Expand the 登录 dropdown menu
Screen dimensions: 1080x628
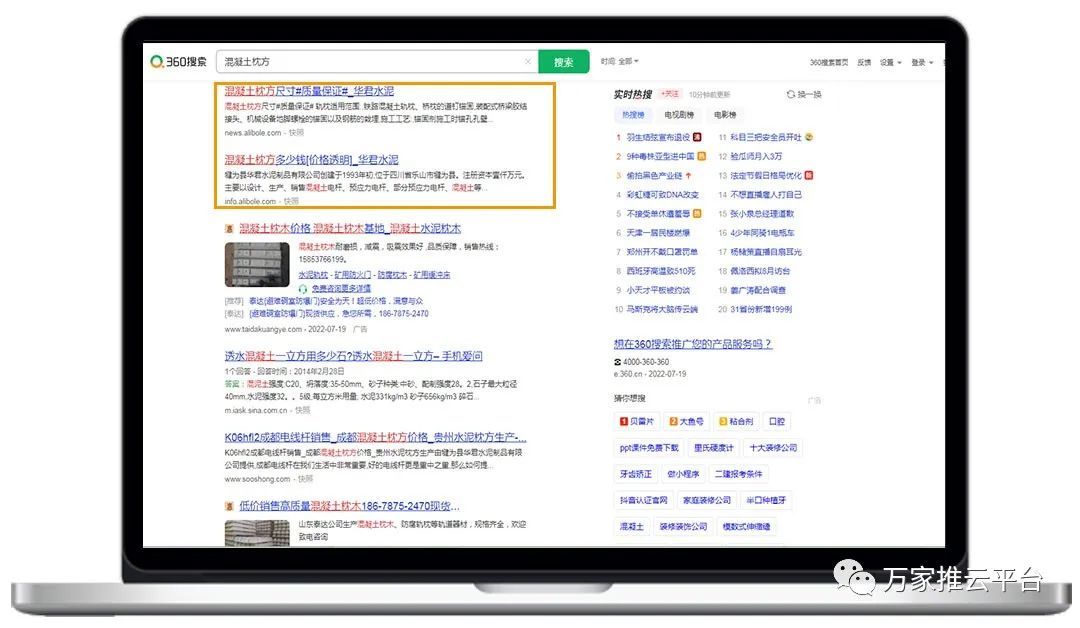click(x=920, y=62)
